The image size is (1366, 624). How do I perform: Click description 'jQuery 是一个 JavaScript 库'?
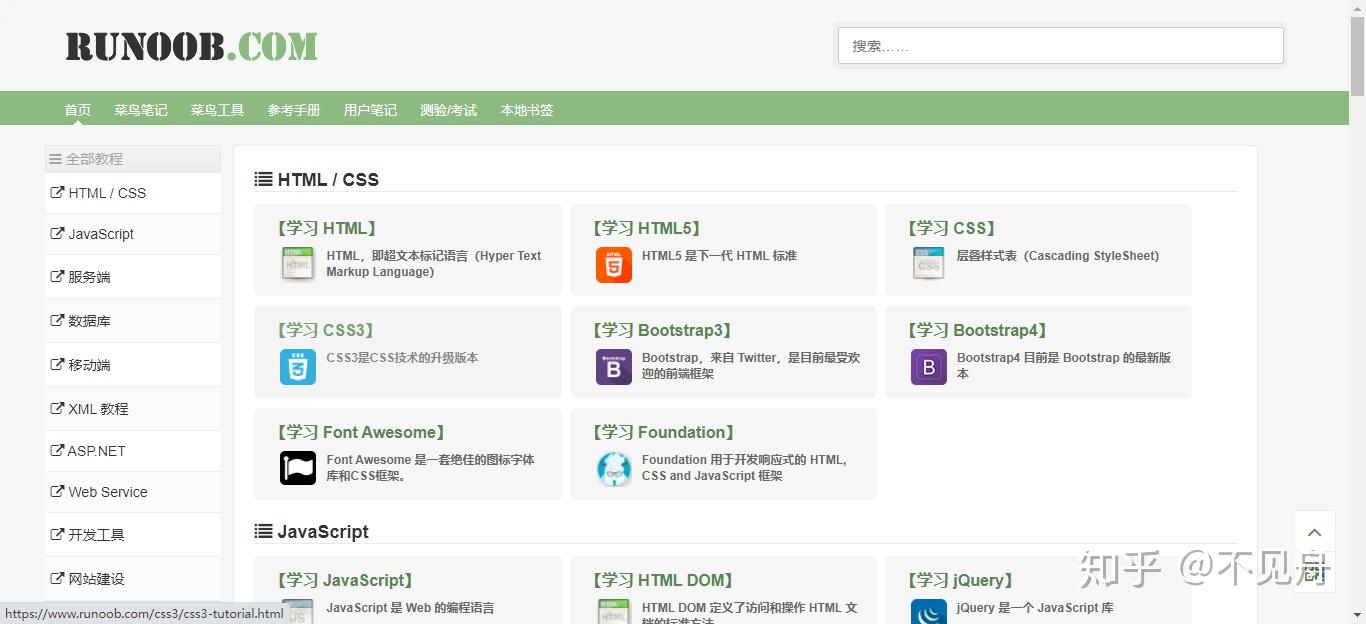1035,608
